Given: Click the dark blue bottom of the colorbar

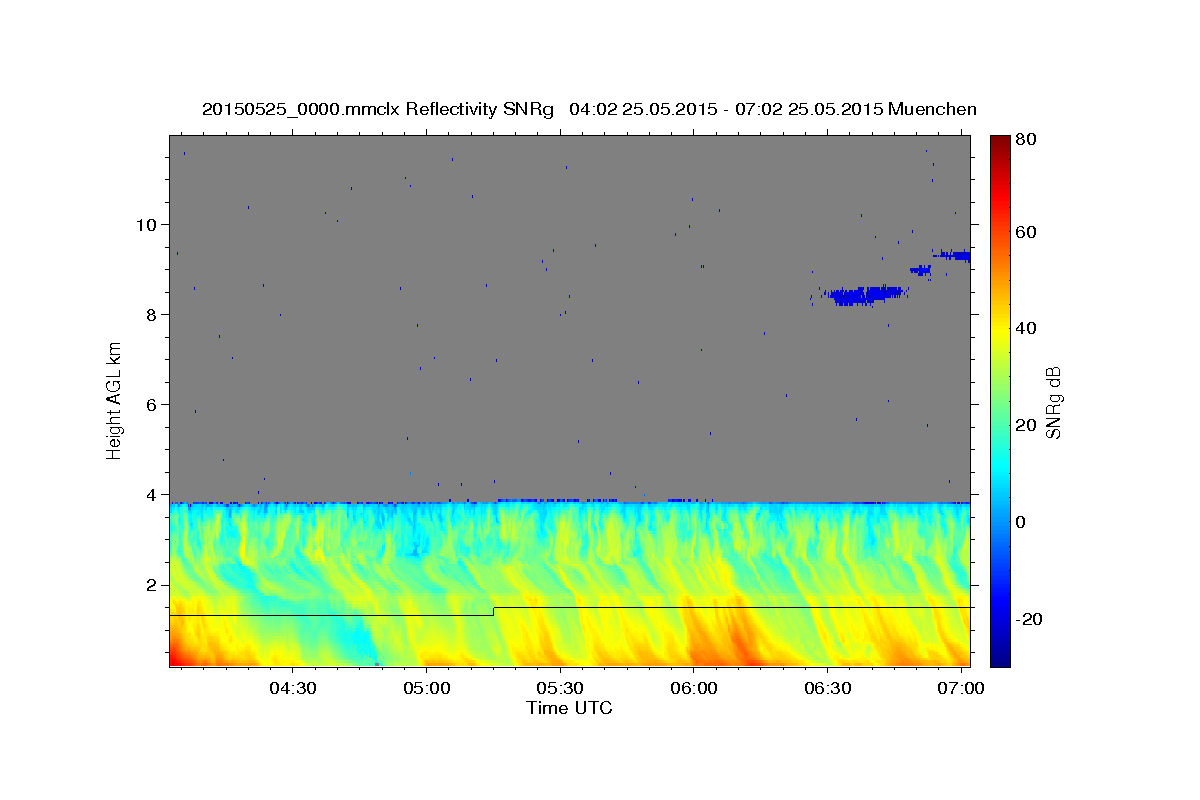Looking at the screenshot, I should click(1000, 655).
